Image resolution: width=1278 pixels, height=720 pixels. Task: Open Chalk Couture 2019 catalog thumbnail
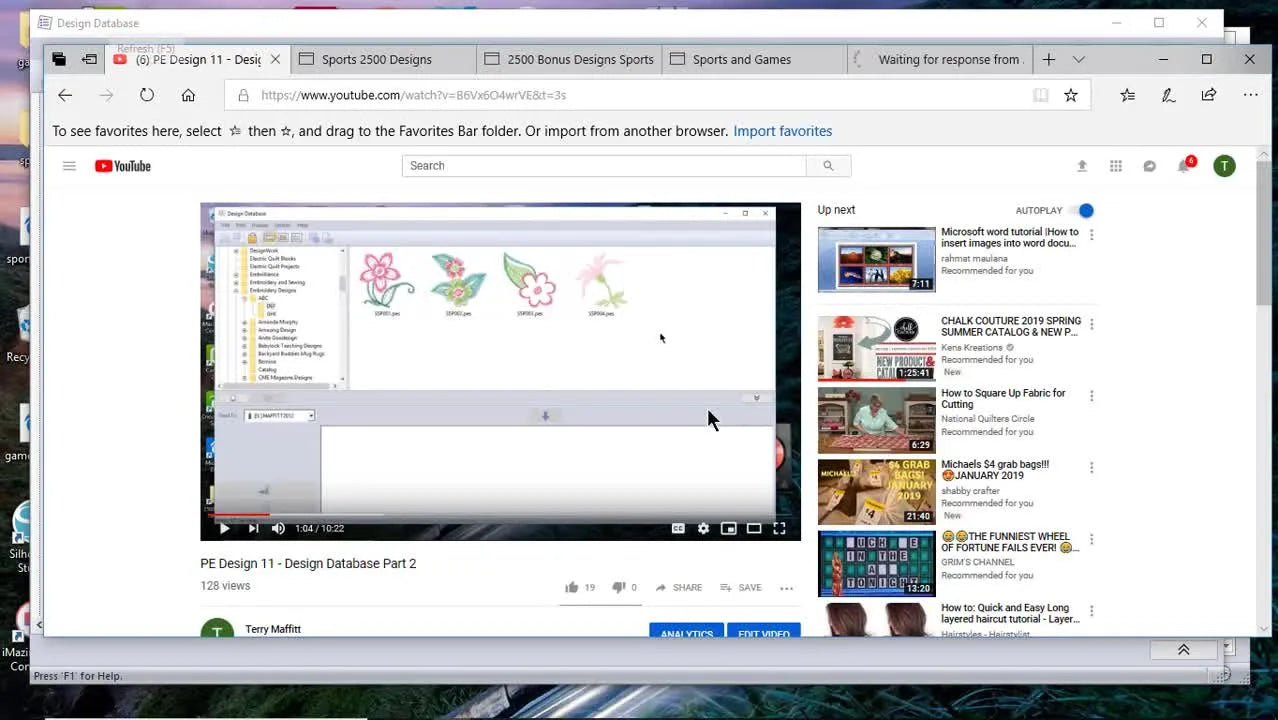pyautogui.click(x=876, y=348)
